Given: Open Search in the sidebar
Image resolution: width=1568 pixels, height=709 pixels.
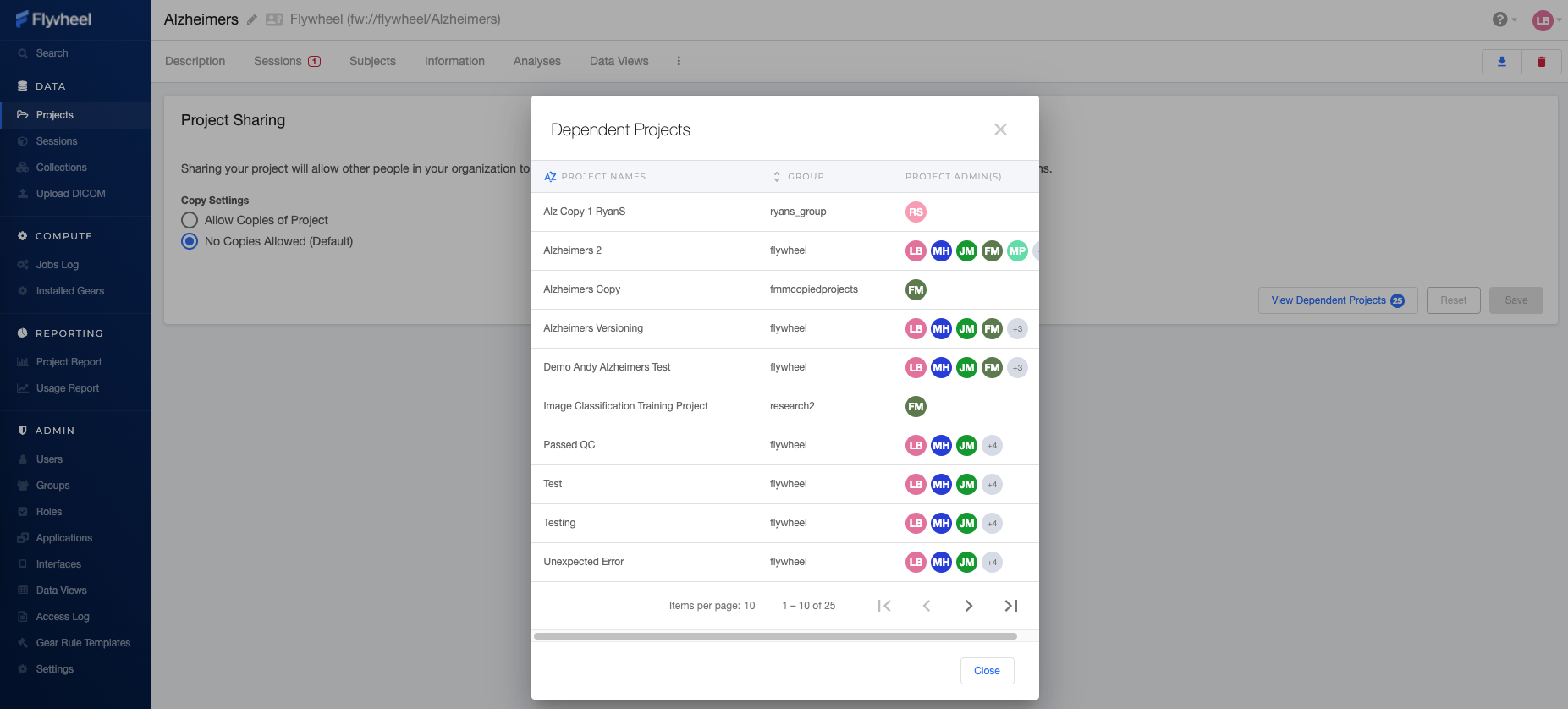Looking at the screenshot, I should [52, 53].
